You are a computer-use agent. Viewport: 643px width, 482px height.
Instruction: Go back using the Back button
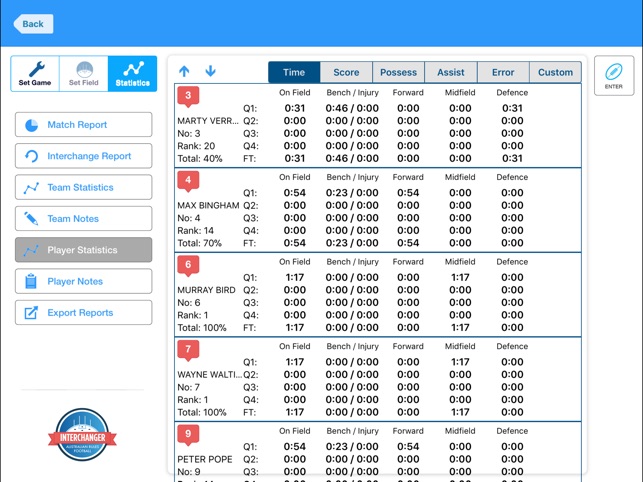tap(33, 24)
